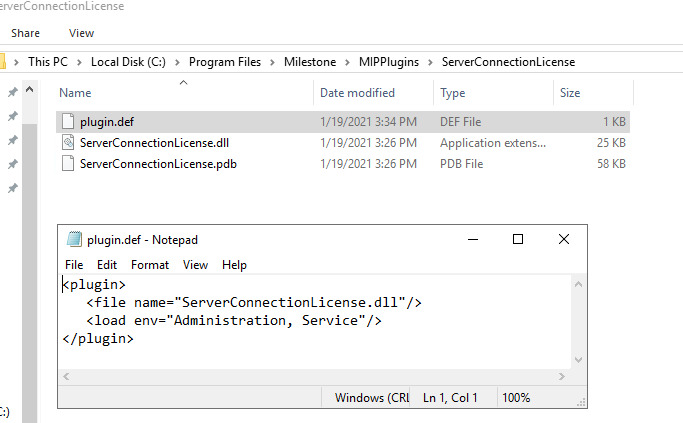The height and width of the screenshot is (423, 683).
Task: Sort files by Date modified column
Action: tap(357, 93)
